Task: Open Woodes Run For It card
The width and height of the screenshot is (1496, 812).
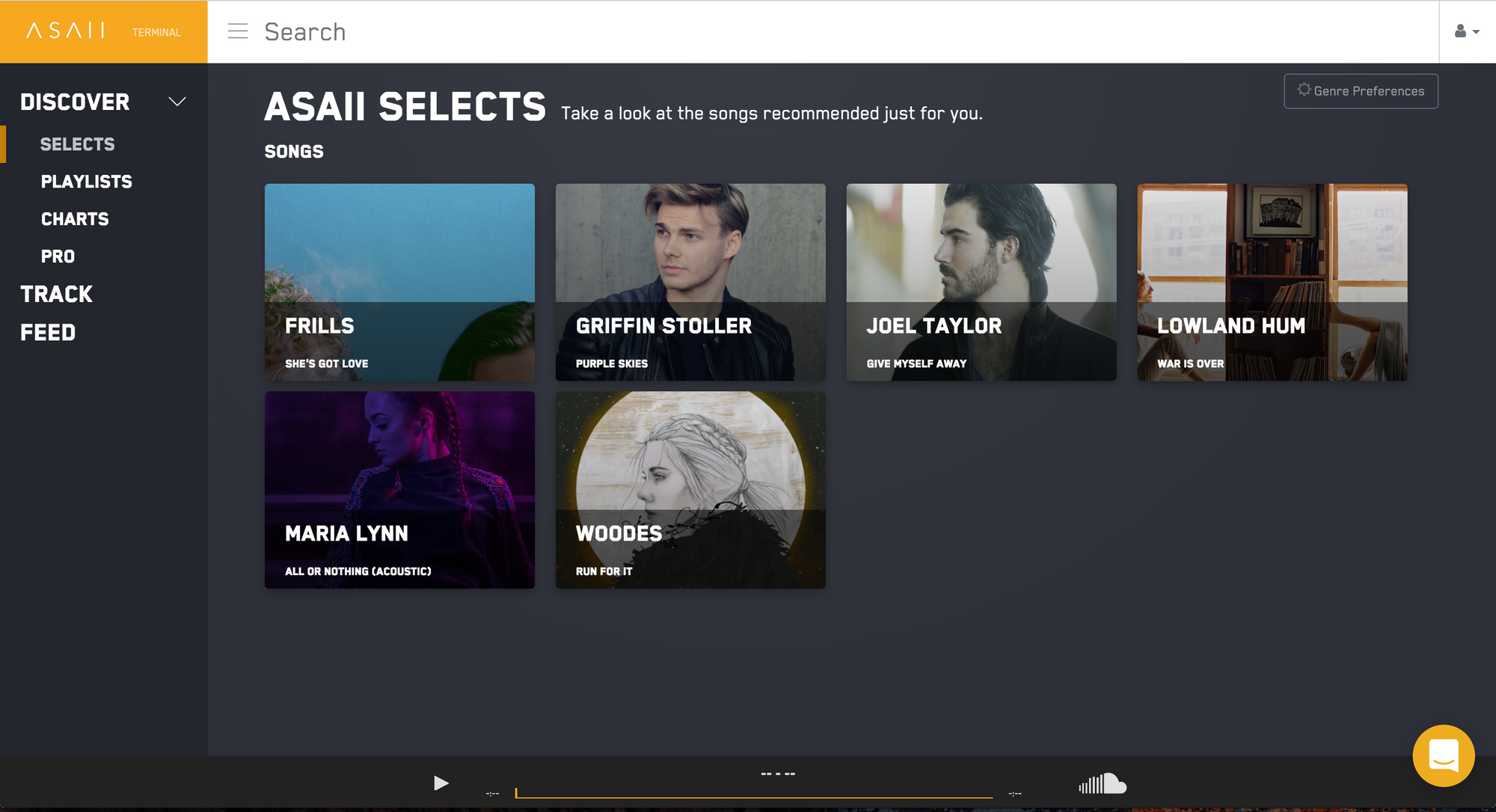Action: (690, 490)
